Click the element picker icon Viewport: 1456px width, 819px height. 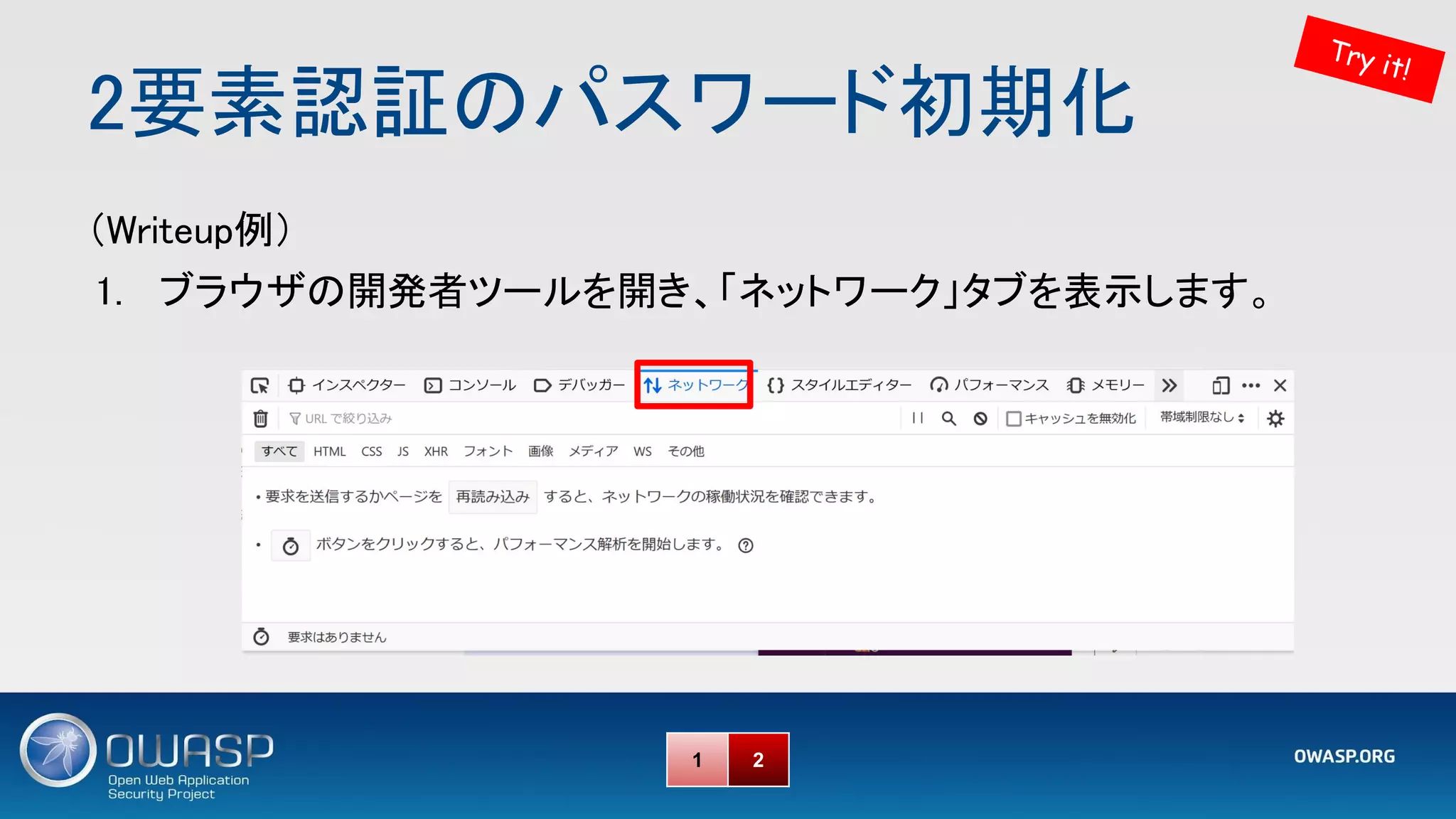259,385
